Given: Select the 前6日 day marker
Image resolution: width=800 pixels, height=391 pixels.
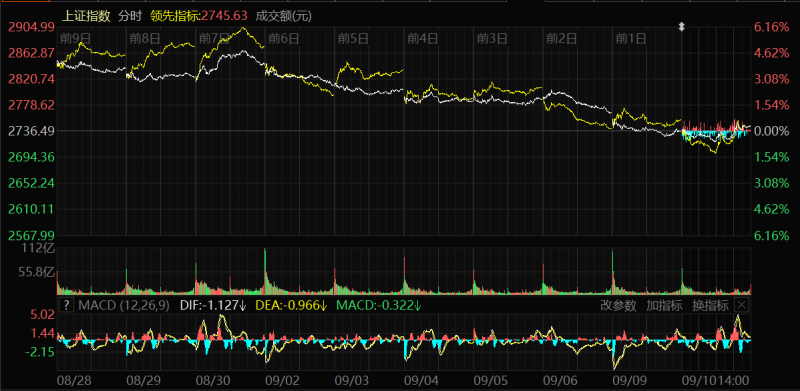Looking at the screenshot, I should (x=283, y=38).
